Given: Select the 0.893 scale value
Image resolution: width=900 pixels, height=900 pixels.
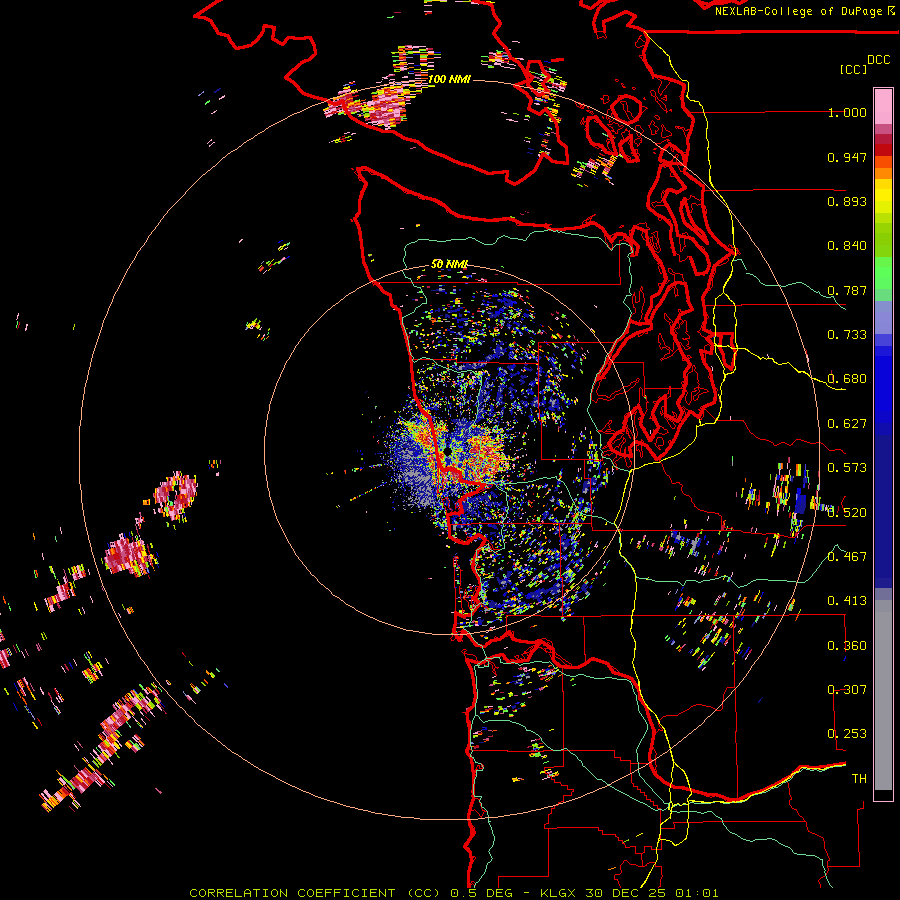Looking at the screenshot, I should (x=847, y=201).
